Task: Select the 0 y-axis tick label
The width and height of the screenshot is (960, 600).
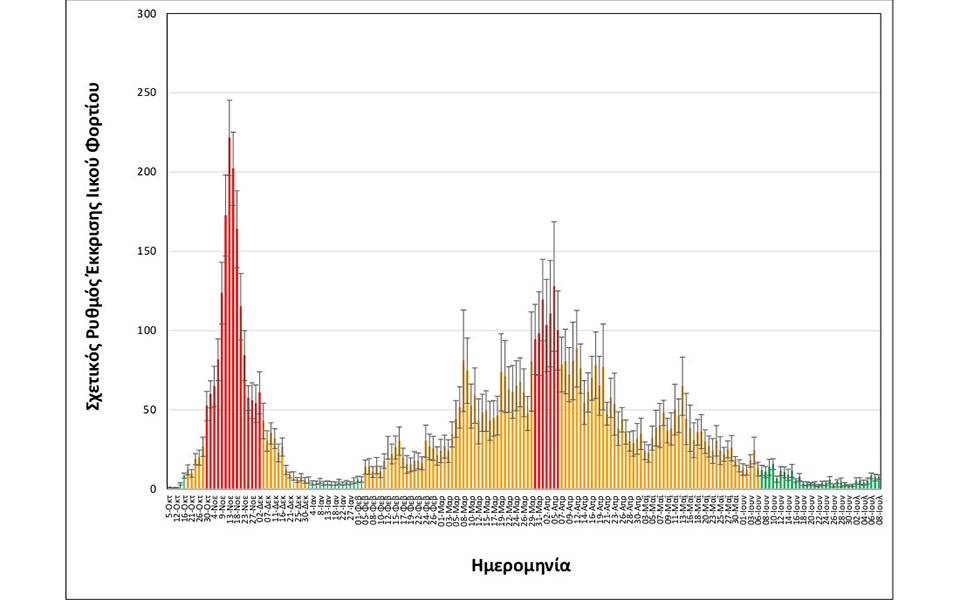Action: coord(152,489)
